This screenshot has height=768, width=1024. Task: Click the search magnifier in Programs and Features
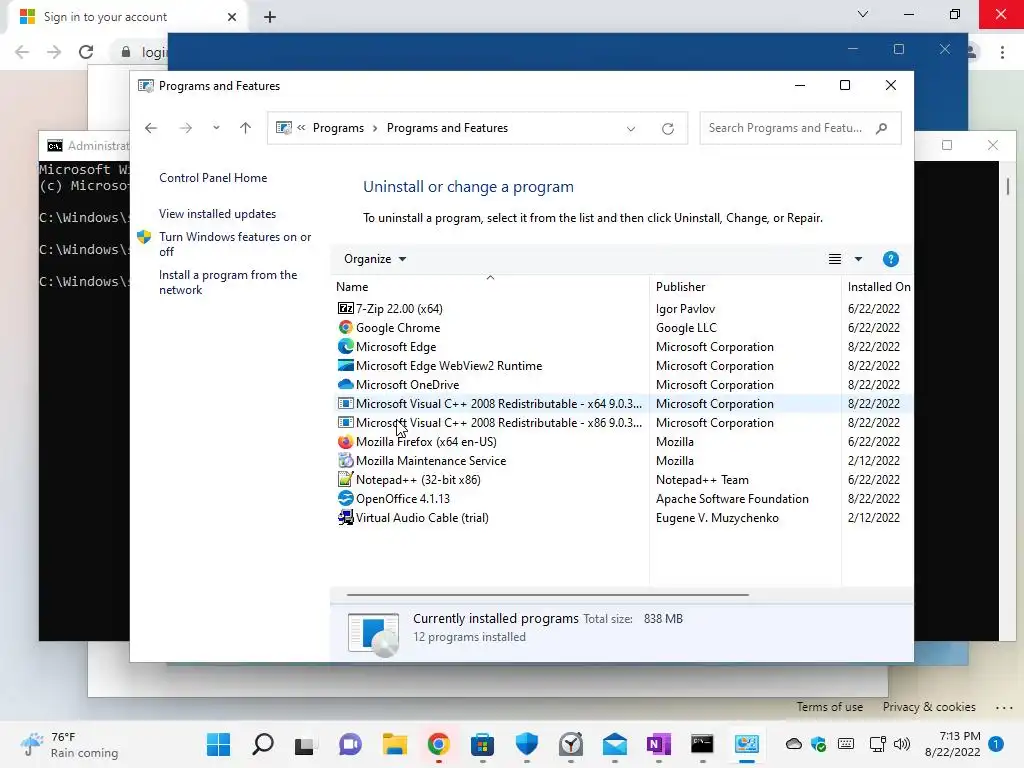(x=882, y=128)
